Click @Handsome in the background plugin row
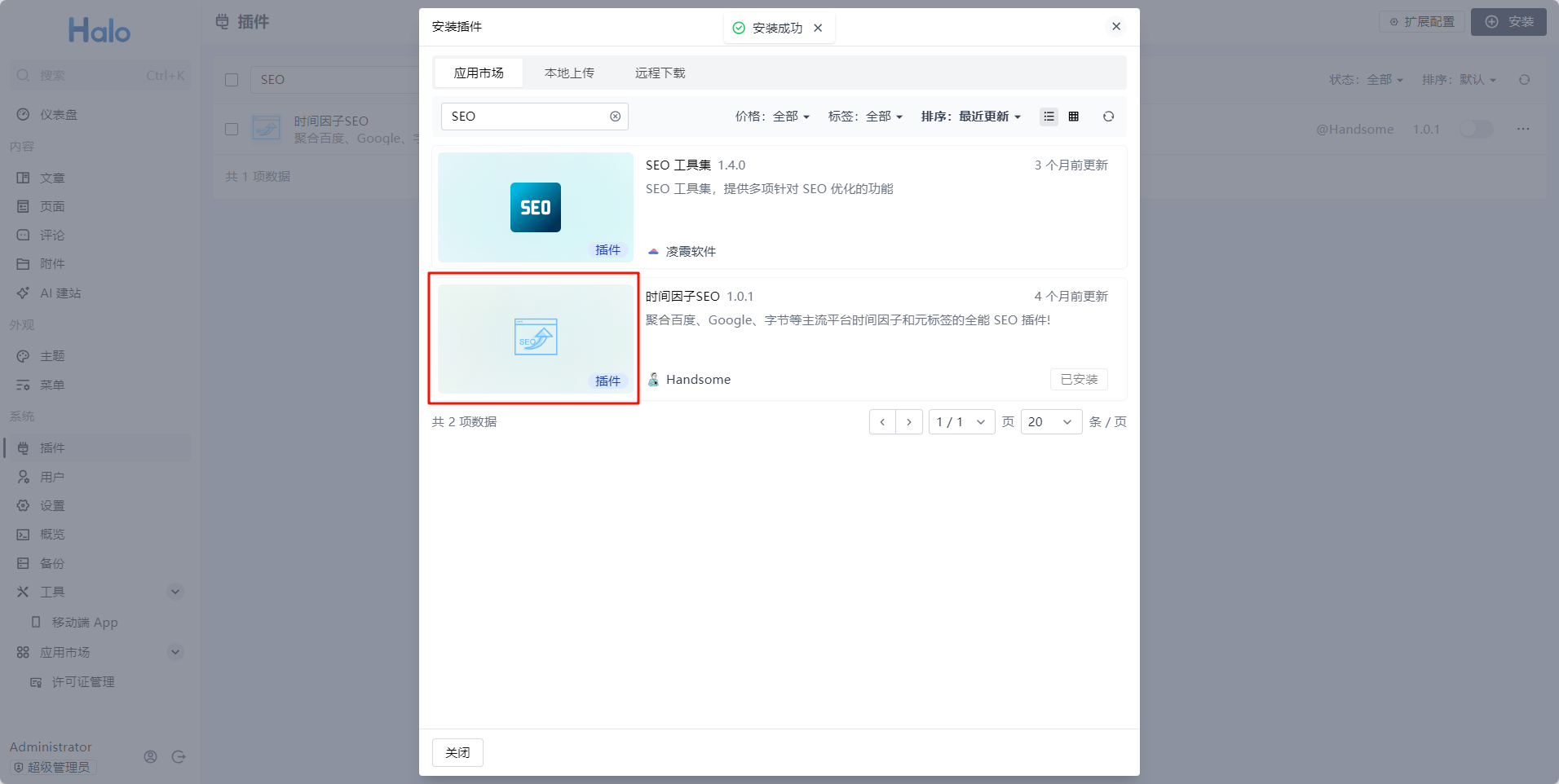Image resolution: width=1559 pixels, height=784 pixels. click(1354, 129)
